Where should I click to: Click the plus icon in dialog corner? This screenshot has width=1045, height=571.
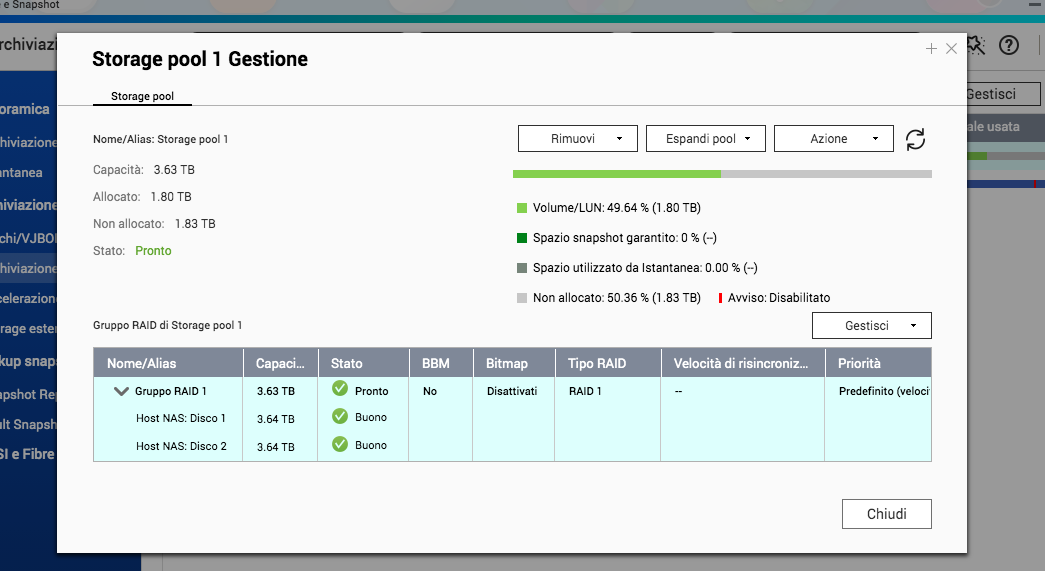pyautogui.click(x=931, y=48)
